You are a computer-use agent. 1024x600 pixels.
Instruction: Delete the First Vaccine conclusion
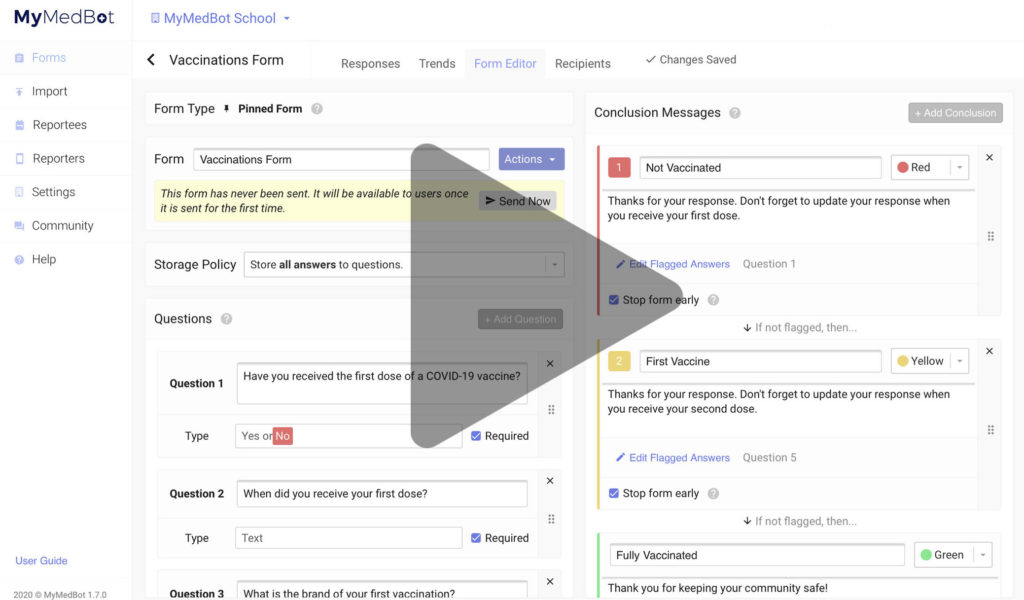(989, 351)
